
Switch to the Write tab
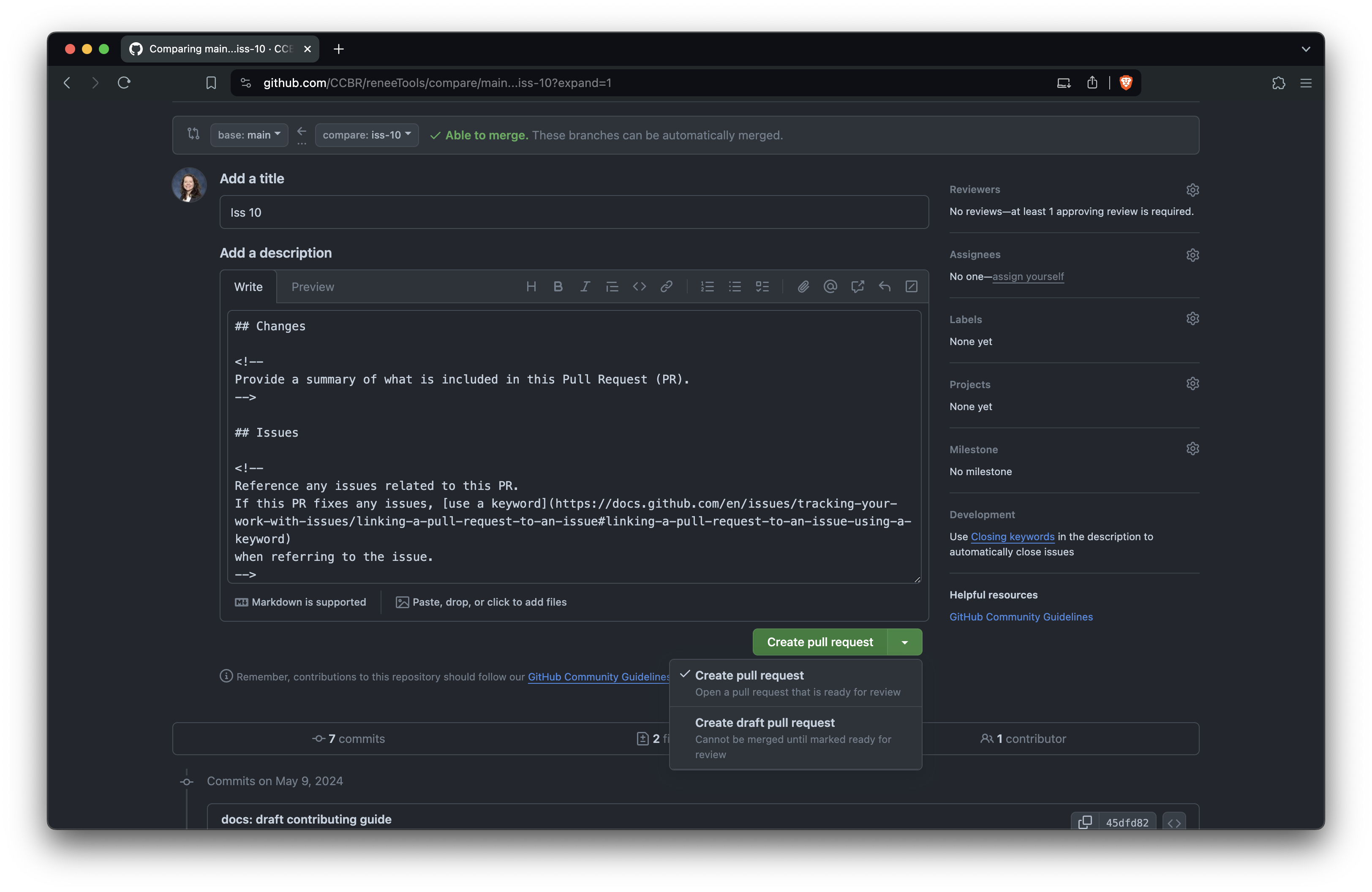248,287
